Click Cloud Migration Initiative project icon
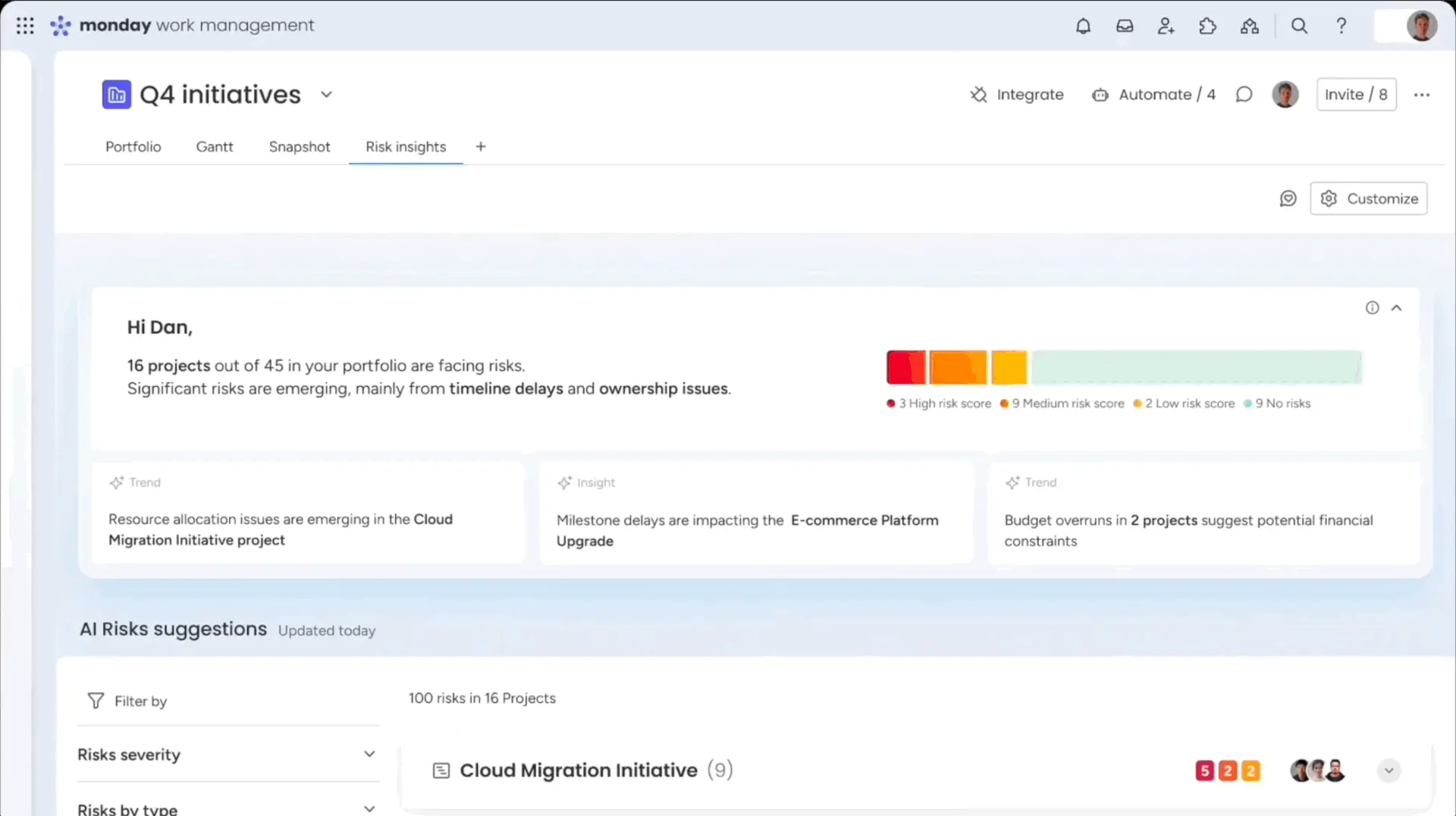The width and height of the screenshot is (1456, 816). (441, 770)
